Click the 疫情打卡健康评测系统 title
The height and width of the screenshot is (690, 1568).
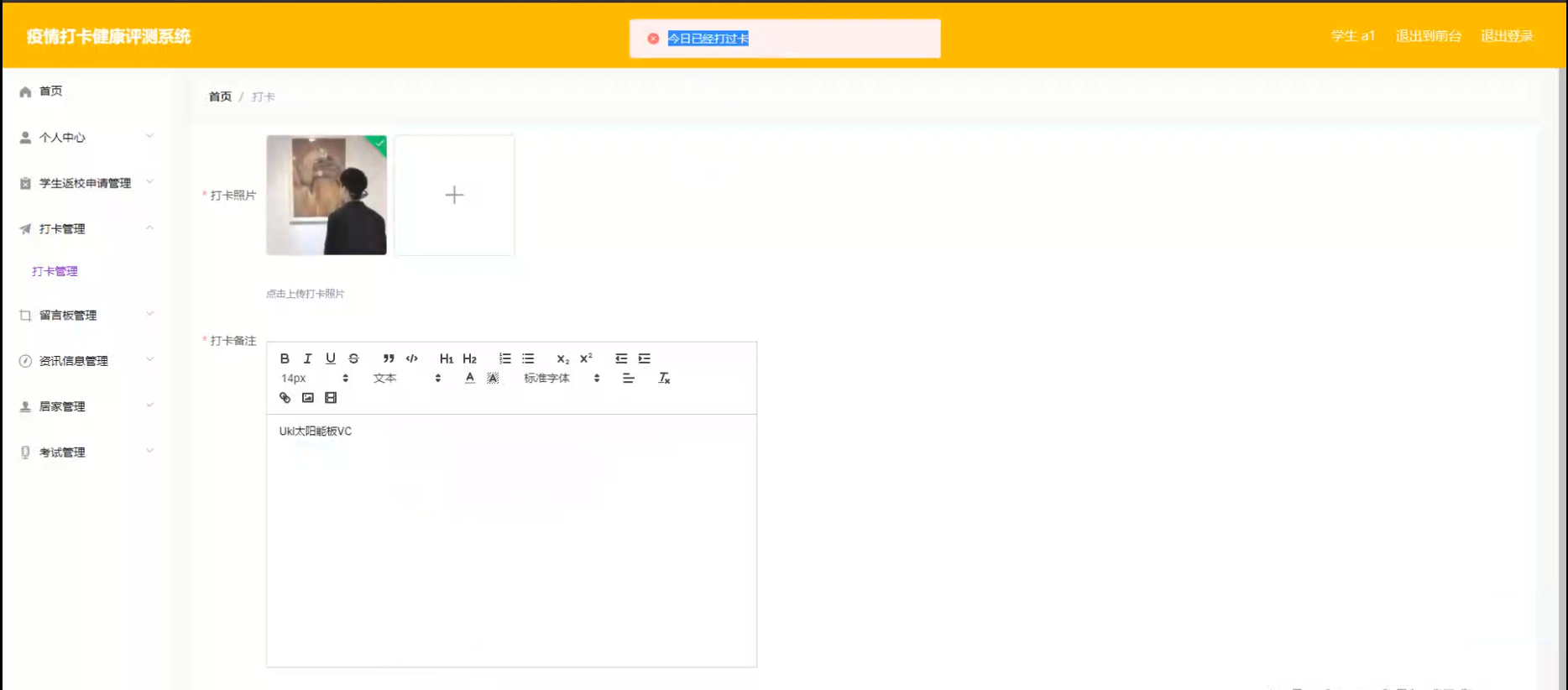pos(108,36)
